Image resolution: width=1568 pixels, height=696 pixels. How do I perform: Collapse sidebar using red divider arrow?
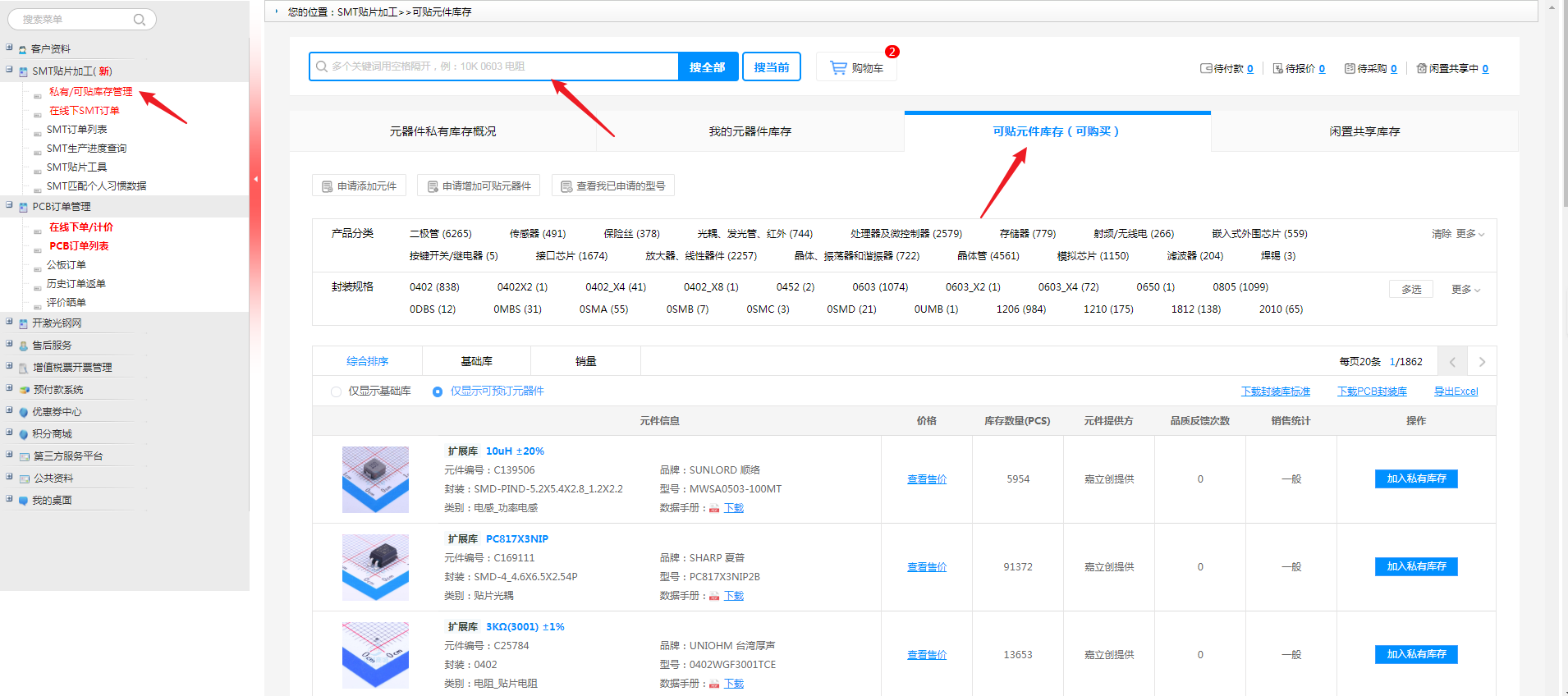click(255, 179)
